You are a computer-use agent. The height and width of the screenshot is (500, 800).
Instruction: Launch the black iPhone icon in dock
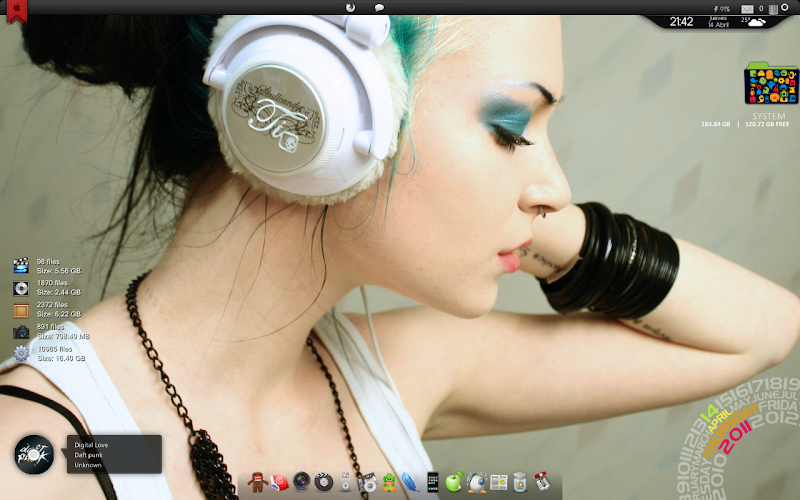coord(432,483)
